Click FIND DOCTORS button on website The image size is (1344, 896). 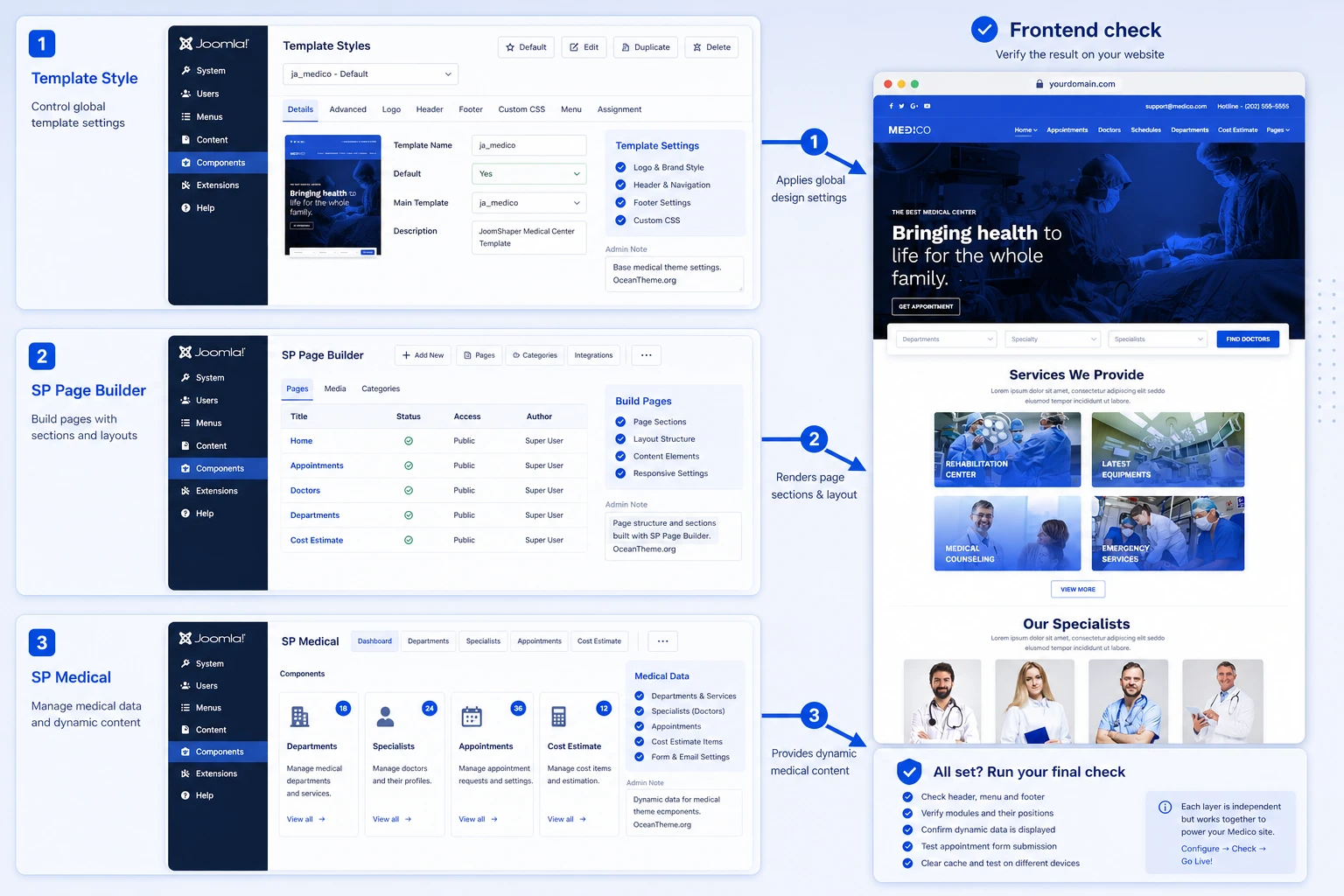tap(1248, 339)
